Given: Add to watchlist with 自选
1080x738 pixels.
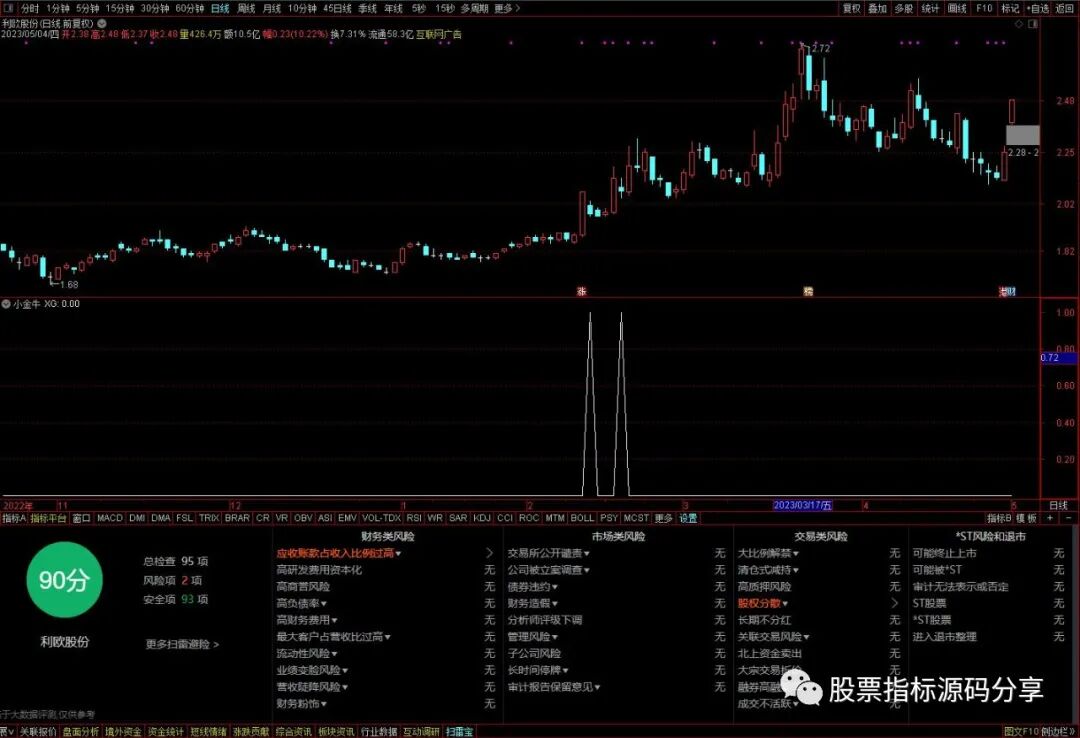Looking at the screenshot, I should click(1038, 8).
